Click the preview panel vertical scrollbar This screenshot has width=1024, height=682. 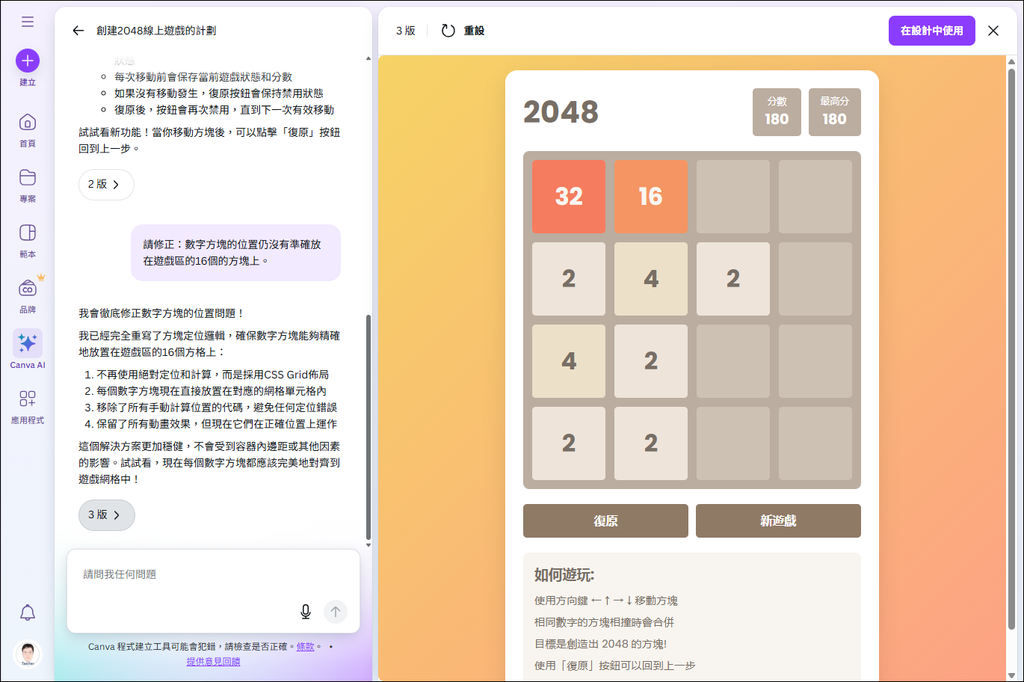1012,348
